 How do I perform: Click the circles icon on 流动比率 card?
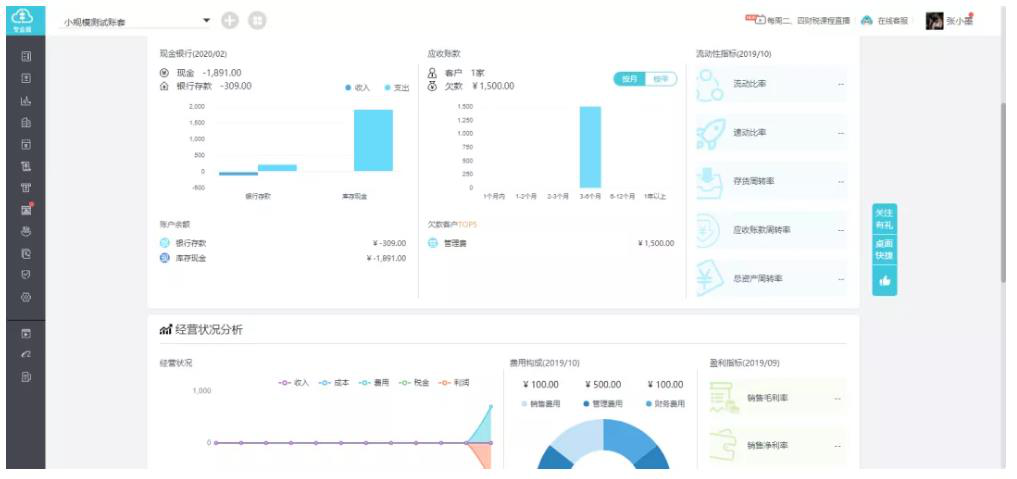pos(710,85)
